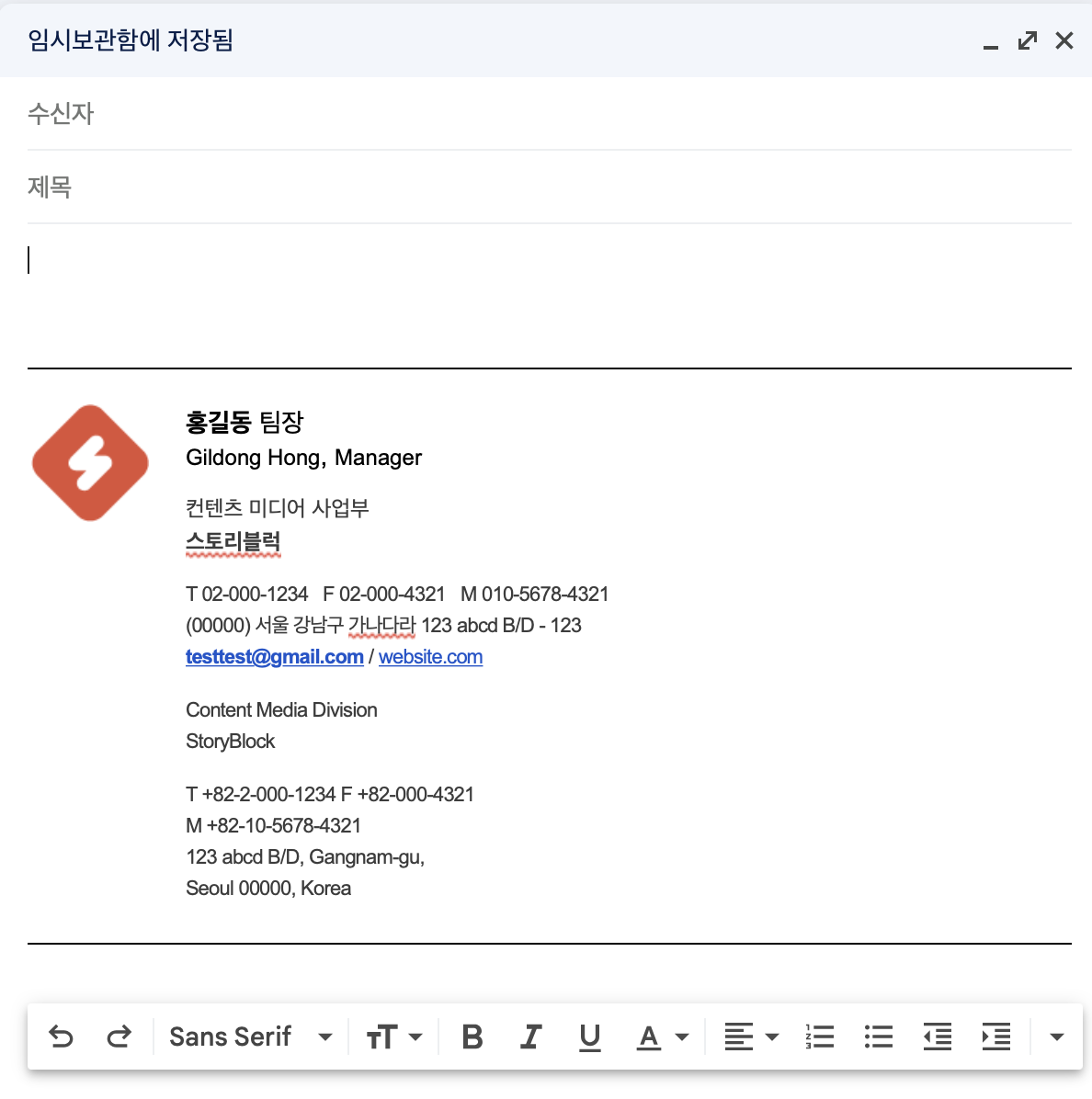Click mobile number M 010-5678-4321
The image size is (1092, 1099).
534,595
